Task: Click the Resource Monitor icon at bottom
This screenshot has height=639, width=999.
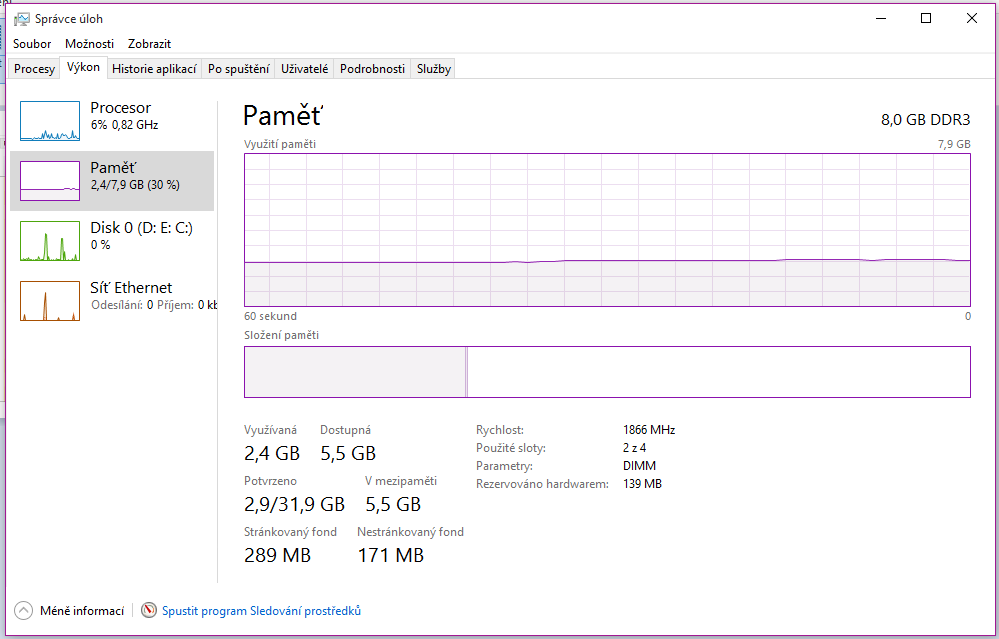Action: tap(149, 610)
